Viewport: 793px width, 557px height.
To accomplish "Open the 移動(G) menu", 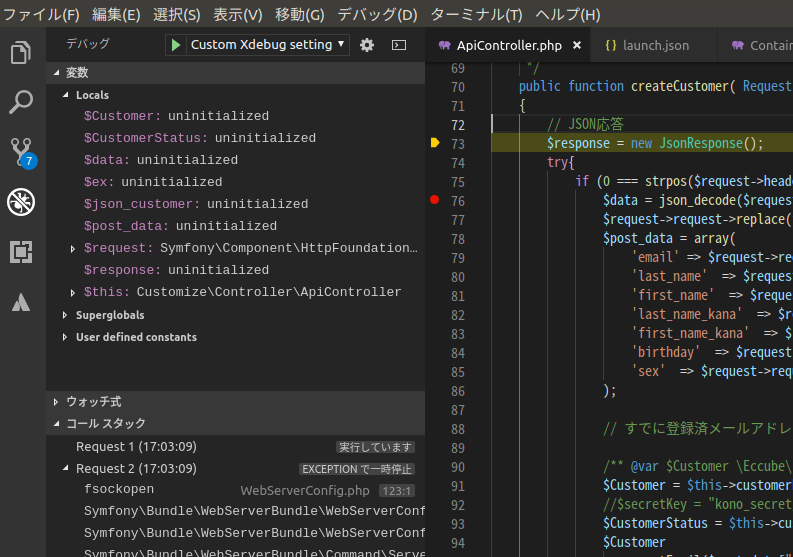I will coord(300,15).
